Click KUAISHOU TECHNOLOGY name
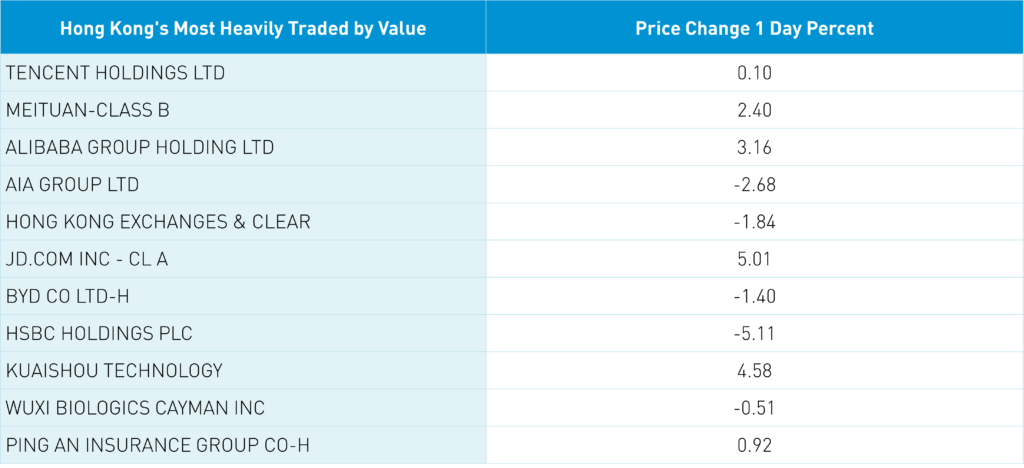This screenshot has width=1024, height=468. click(x=114, y=370)
